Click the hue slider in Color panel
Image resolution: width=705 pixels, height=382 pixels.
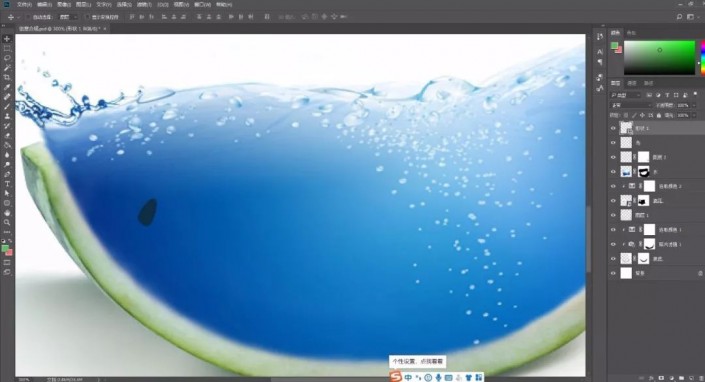(703, 58)
